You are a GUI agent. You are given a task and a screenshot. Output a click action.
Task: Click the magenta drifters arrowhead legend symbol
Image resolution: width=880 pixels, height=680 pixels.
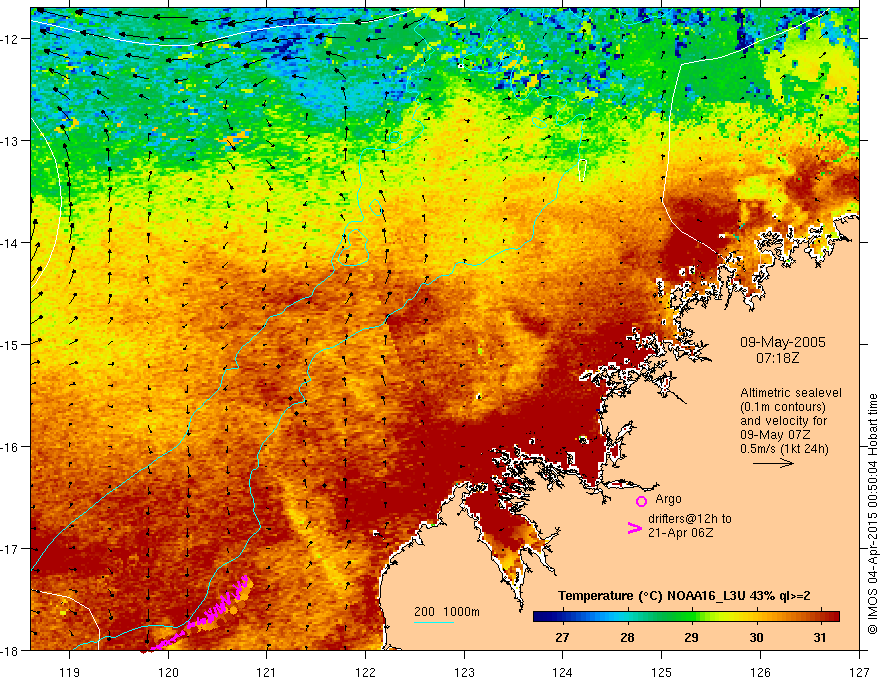click(634, 528)
